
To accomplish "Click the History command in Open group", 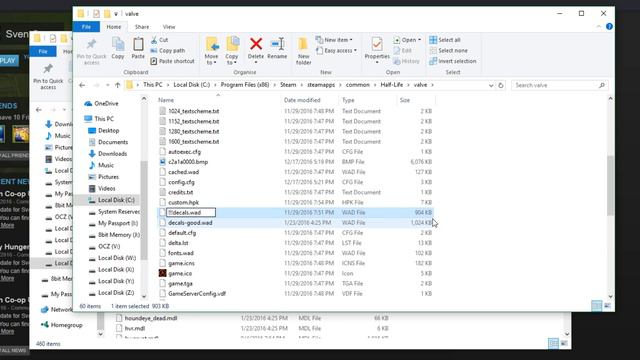I will click(407, 61).
